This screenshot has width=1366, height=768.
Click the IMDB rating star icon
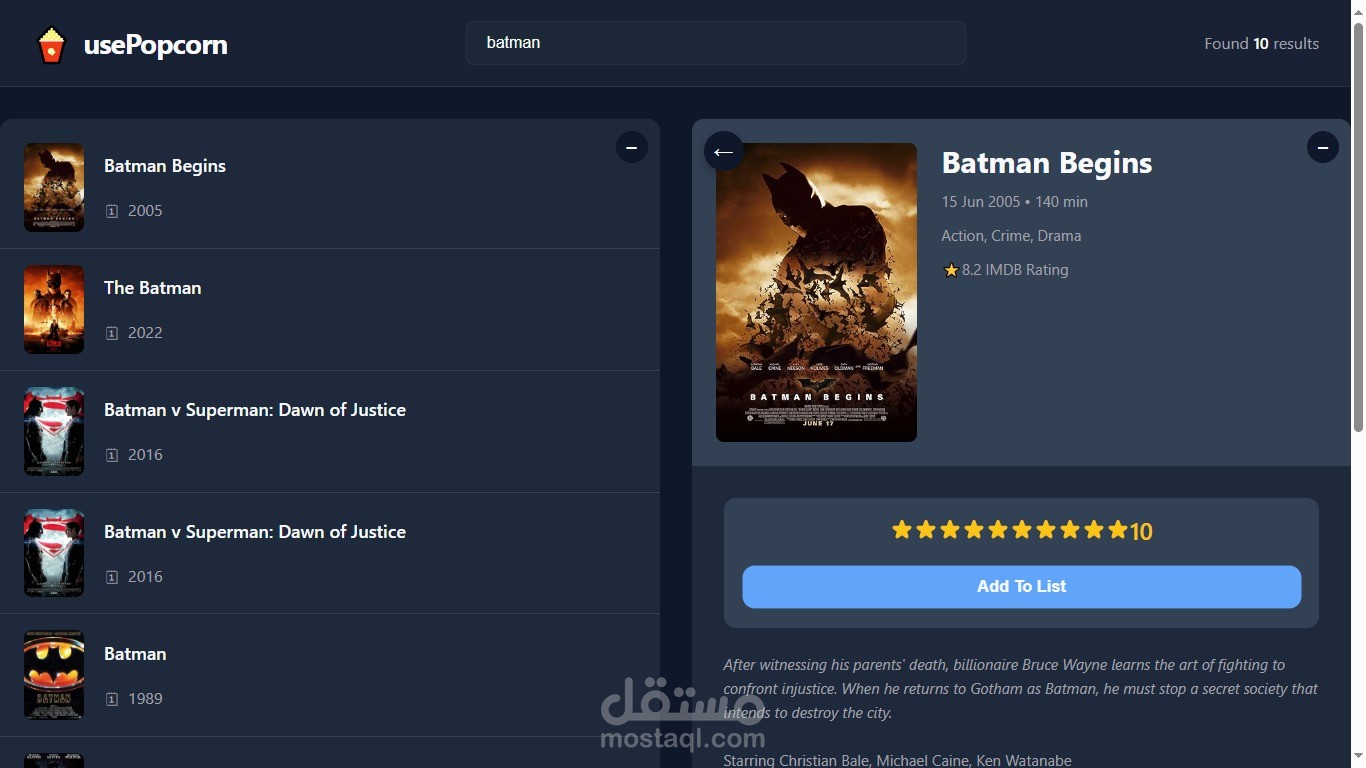click(x=951, y=270)
